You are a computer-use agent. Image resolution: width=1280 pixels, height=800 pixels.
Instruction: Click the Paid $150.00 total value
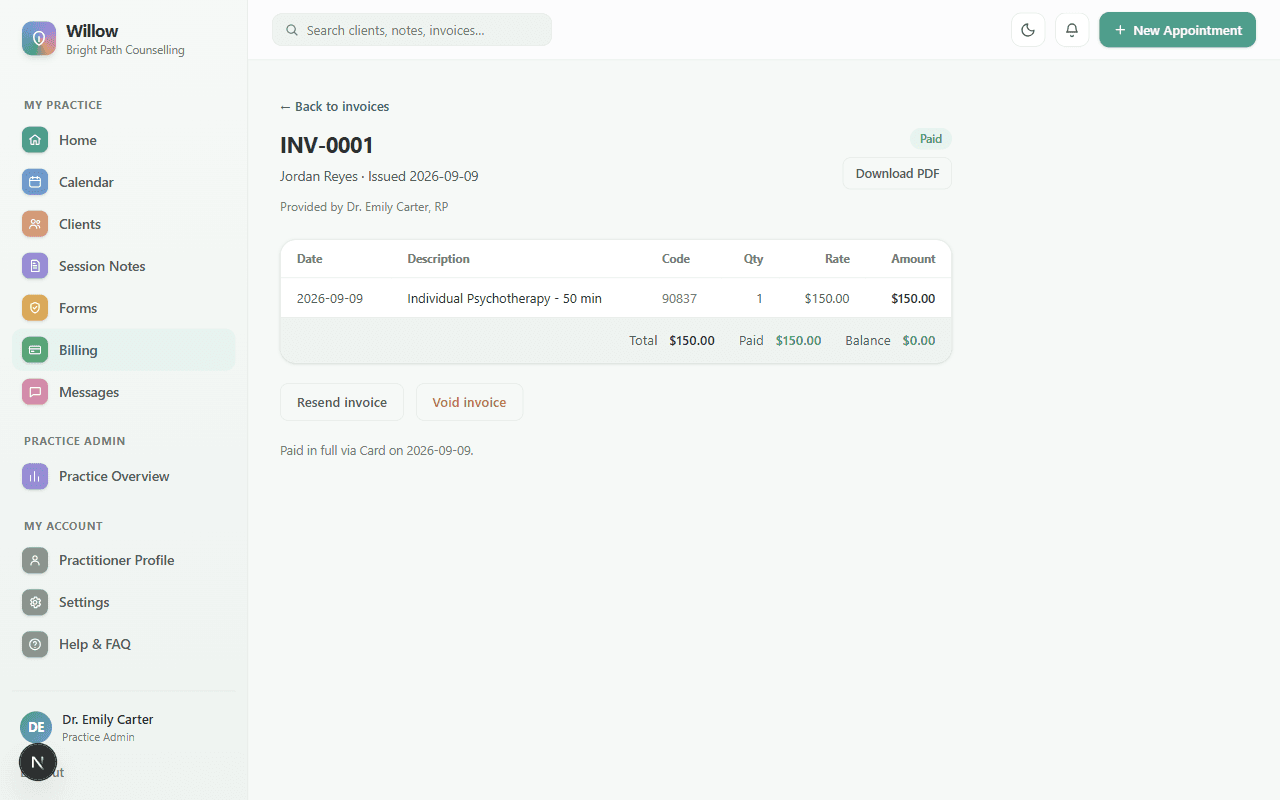[798, 340]
